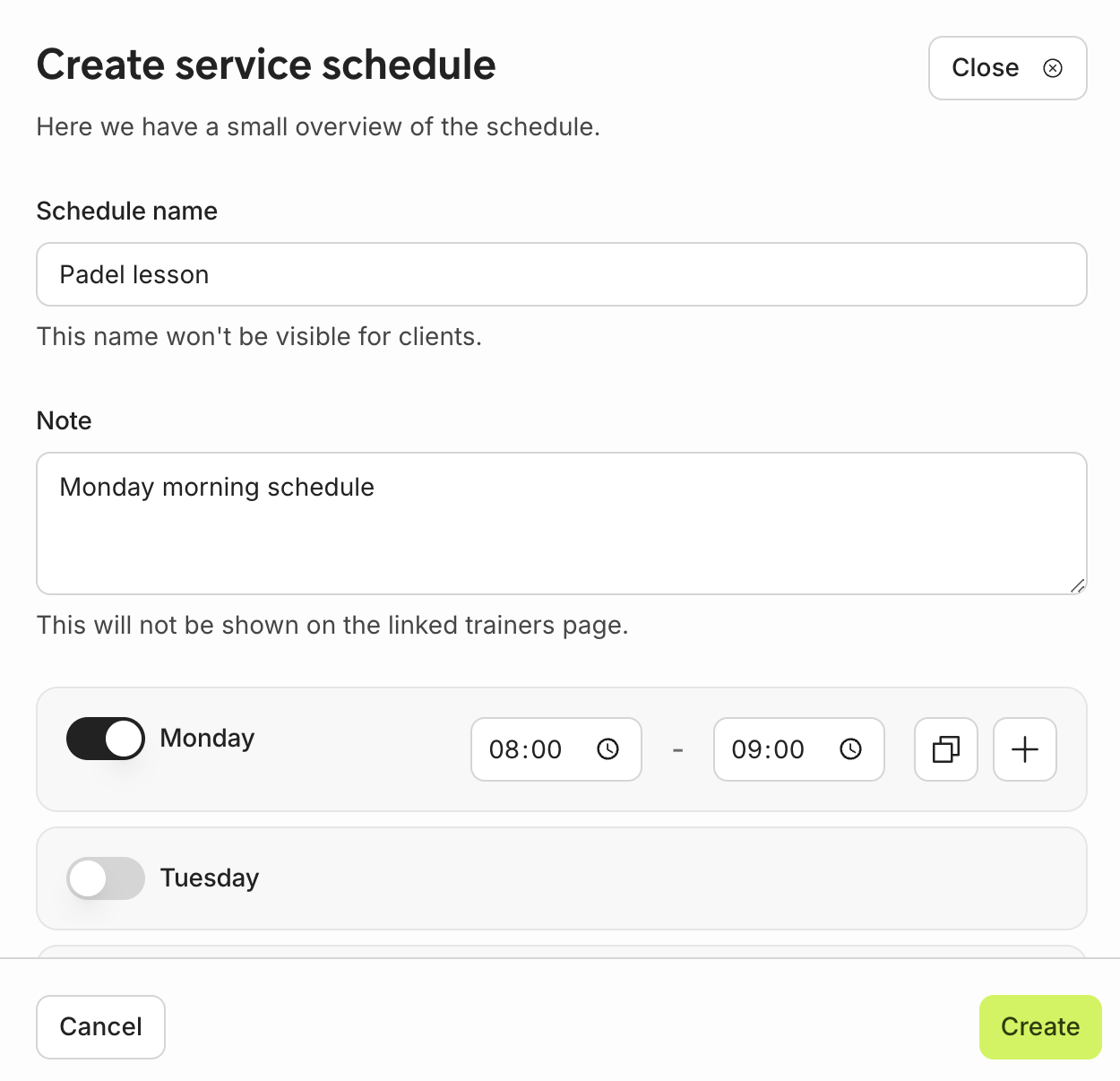Viewport: 1120px width, 1081px height.
Task: Open the clock picker for 09:00 end time
Action: (850, 749)
